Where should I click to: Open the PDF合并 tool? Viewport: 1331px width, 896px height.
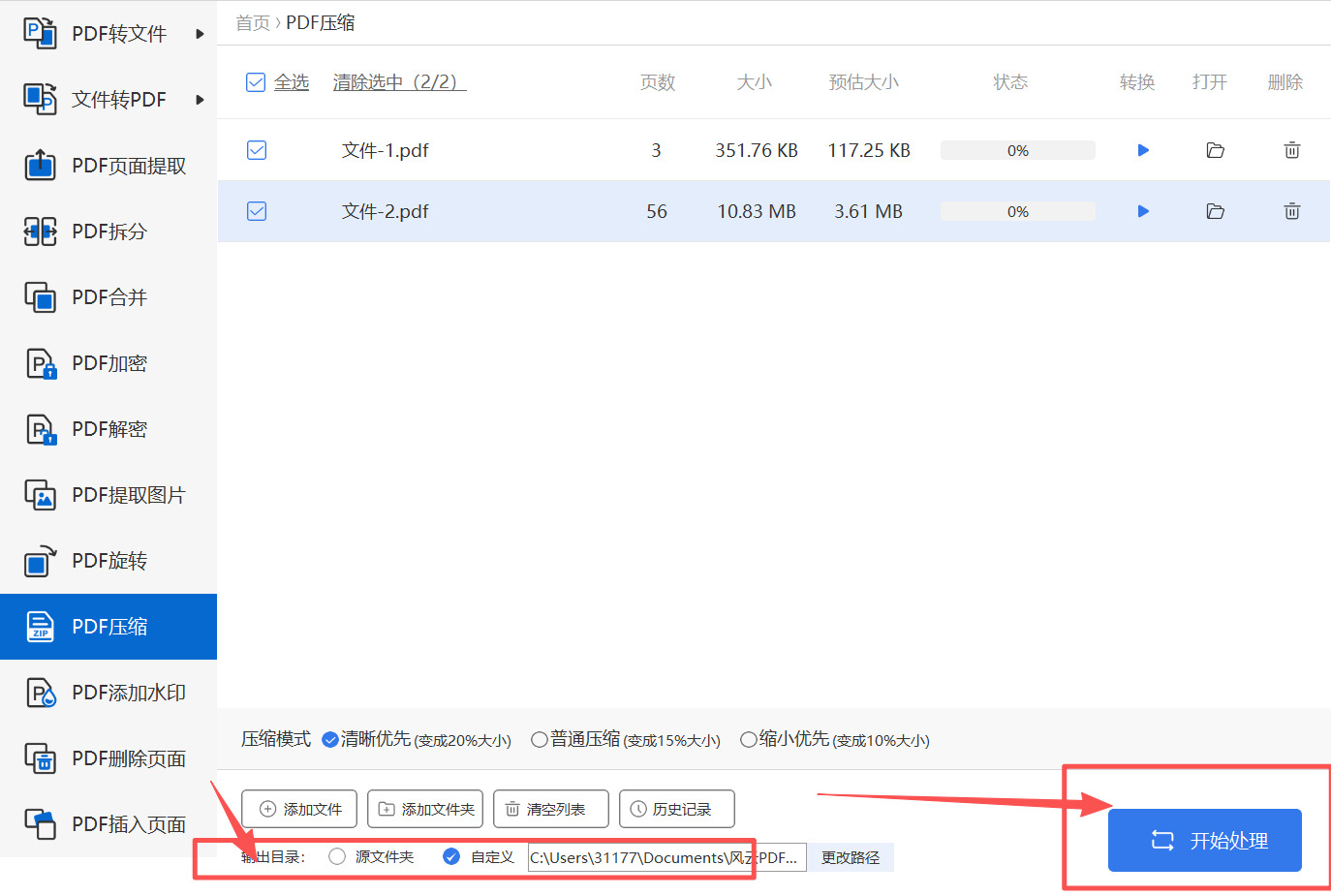[x=107, y=297]
